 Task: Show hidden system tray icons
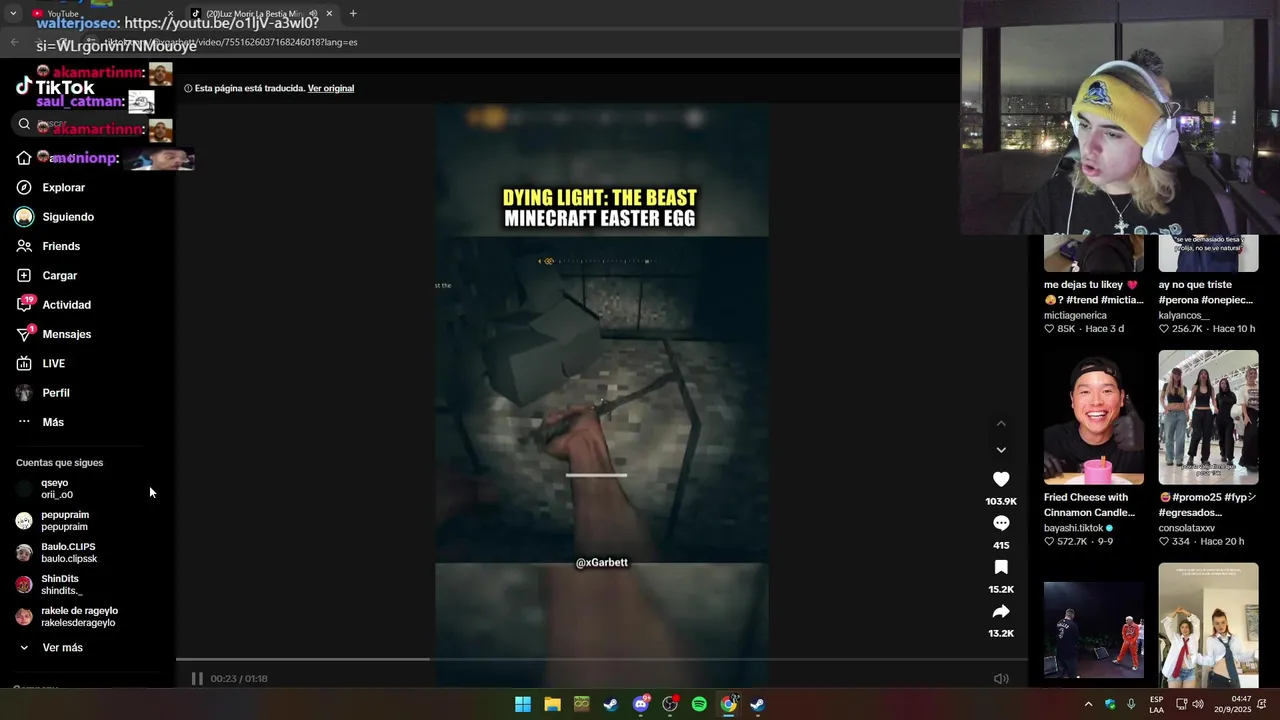[x=1088, y=705]
